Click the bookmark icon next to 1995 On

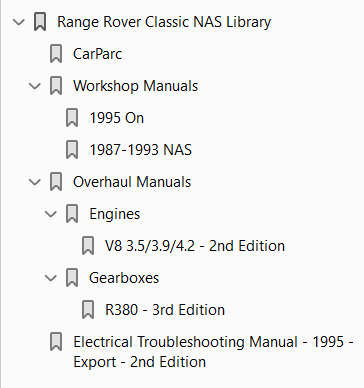(x=72, y=118)
